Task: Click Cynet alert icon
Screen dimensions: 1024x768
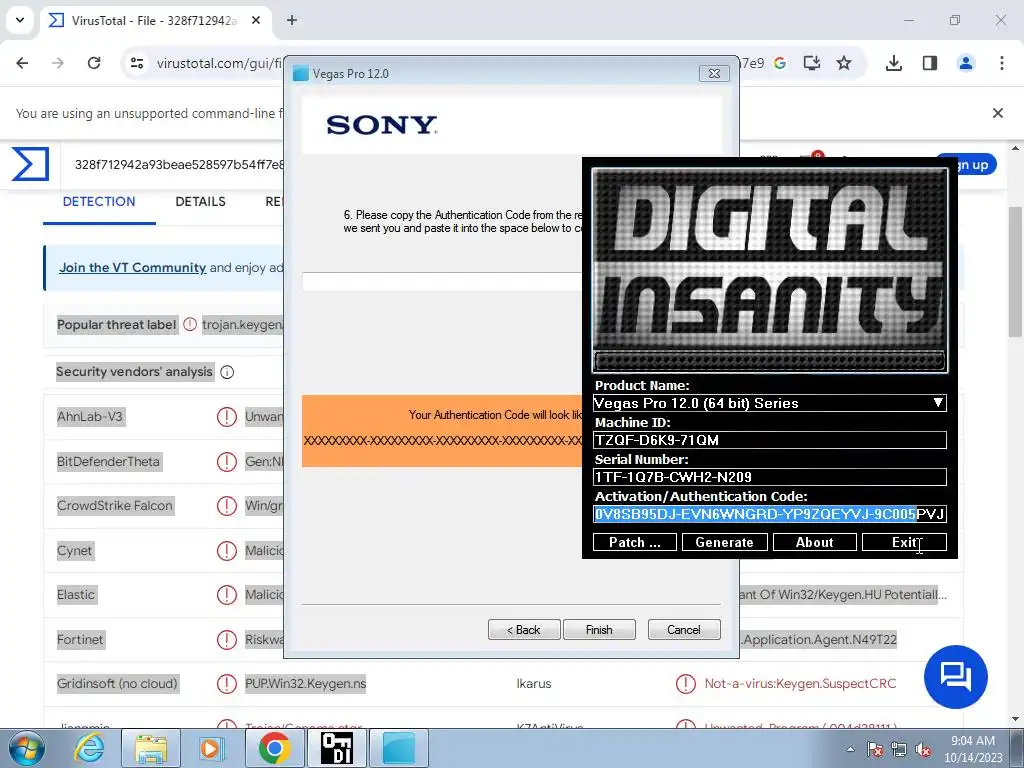Action: tap(227, 551)
